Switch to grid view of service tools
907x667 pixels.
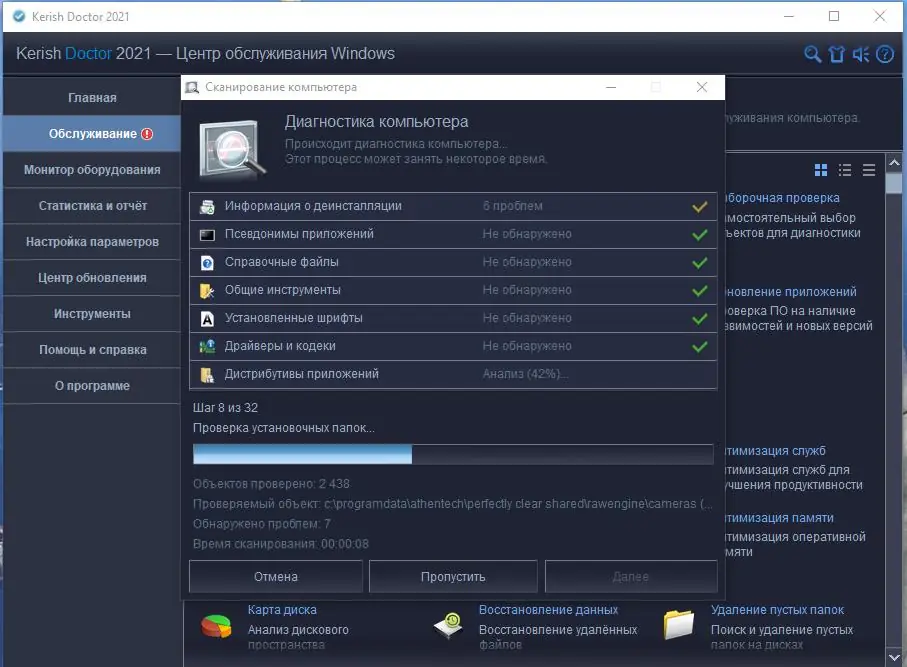click(x=822, y=170)
